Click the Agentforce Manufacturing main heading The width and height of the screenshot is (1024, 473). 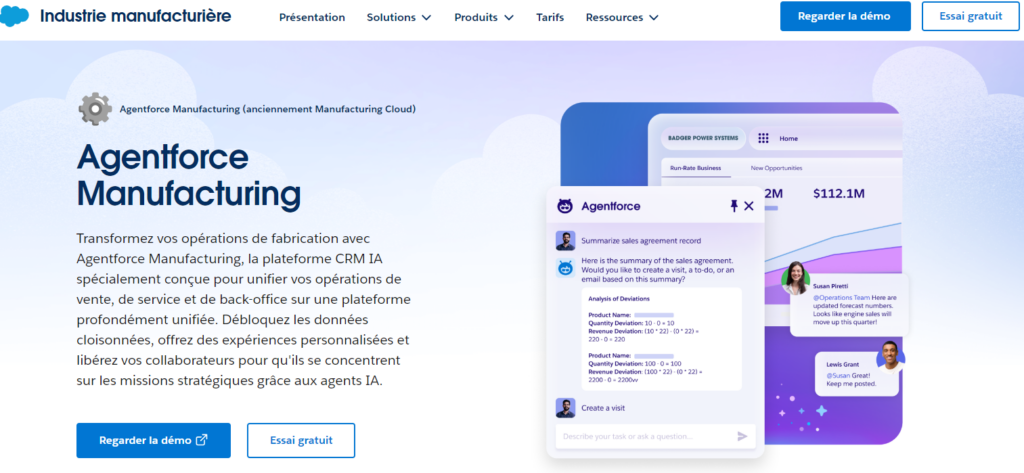[x=189, y=175]
